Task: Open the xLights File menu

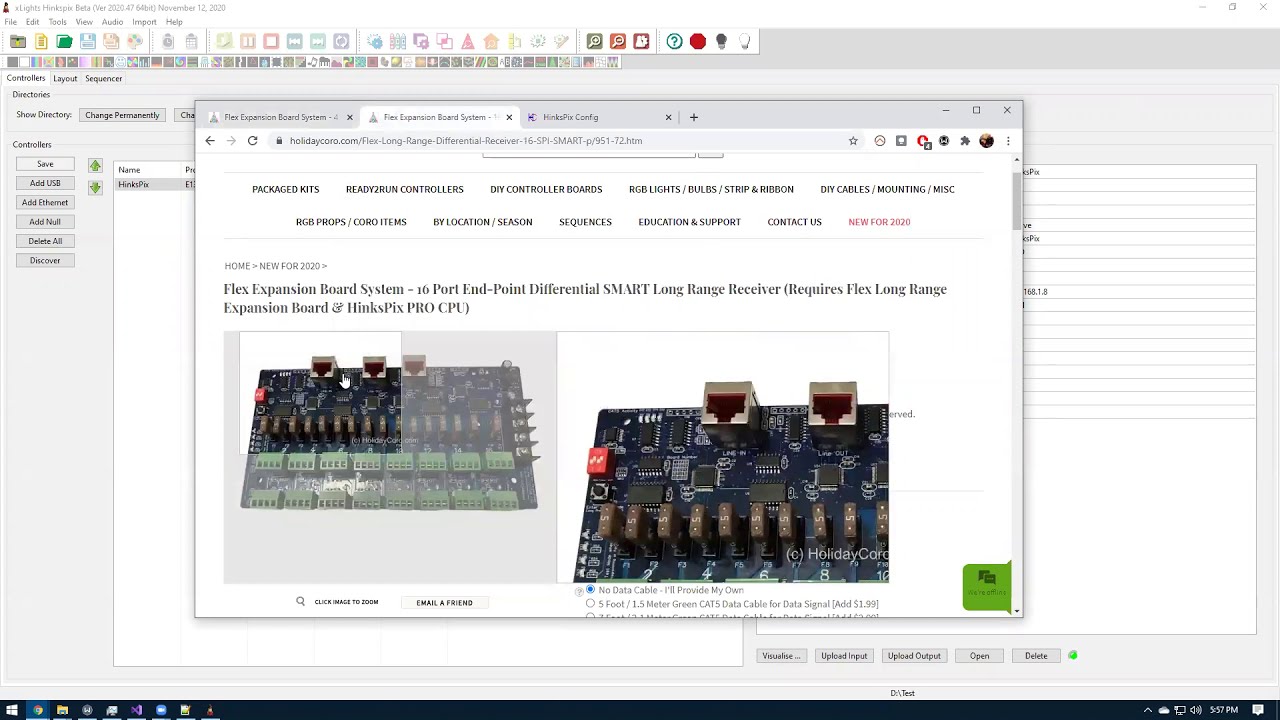Action: [x=10, y=22]
